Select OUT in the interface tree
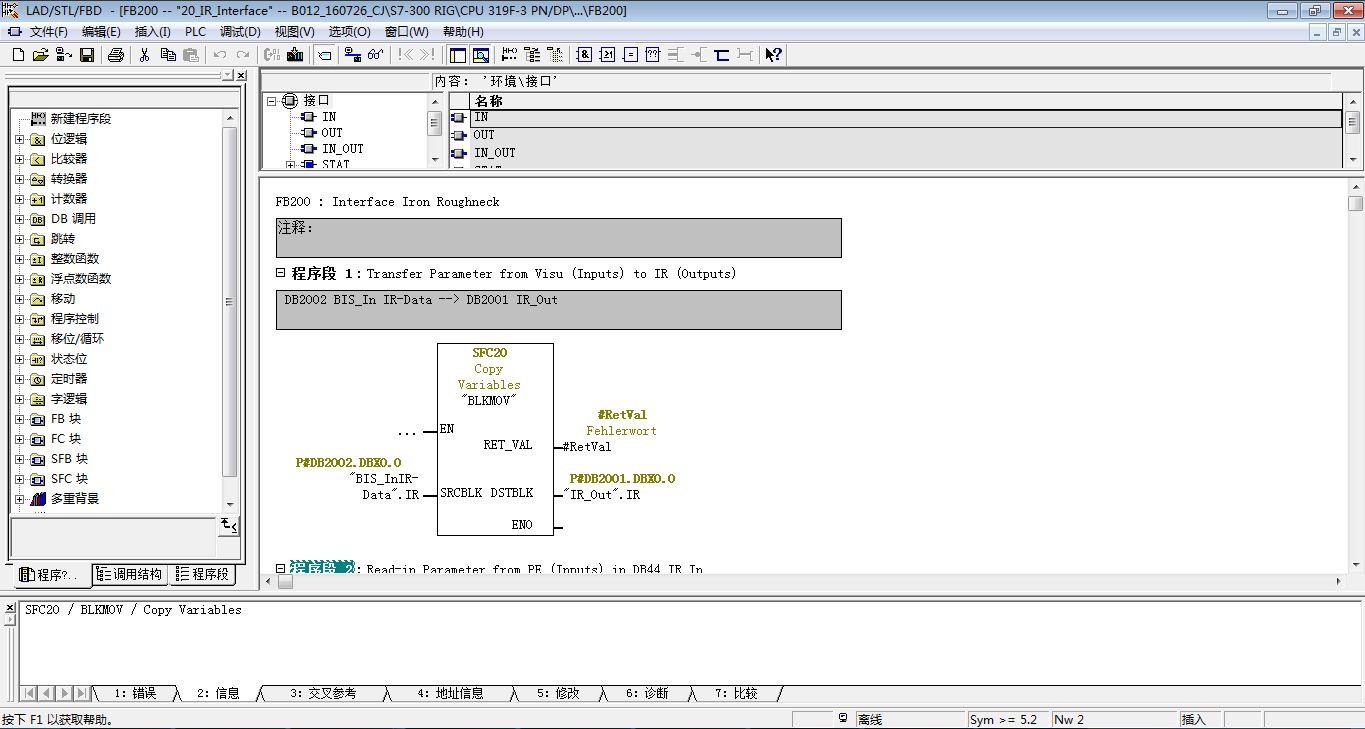The image size is (1365, 729). pos(331,133)
